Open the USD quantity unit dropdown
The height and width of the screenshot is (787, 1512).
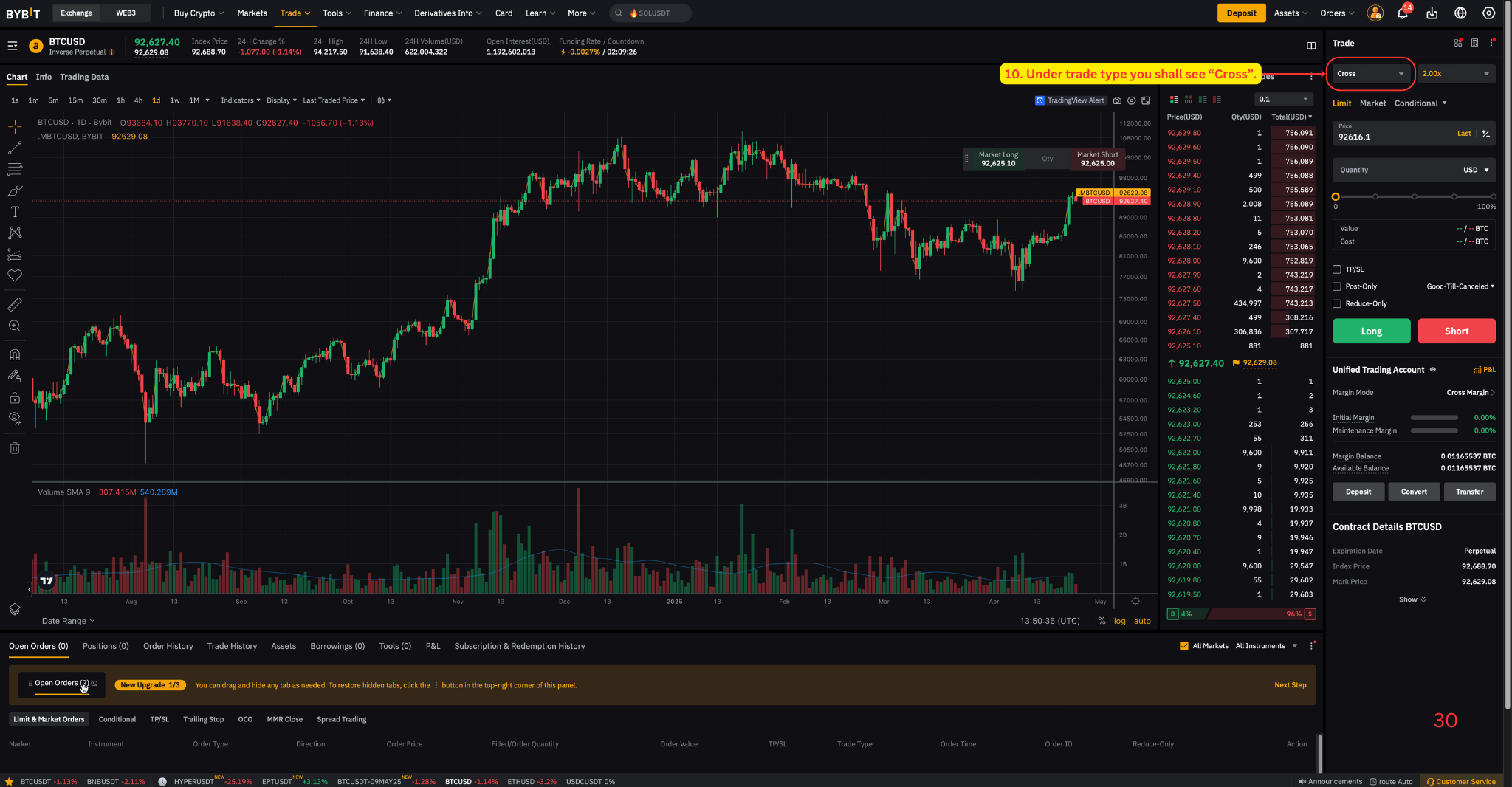1476,170
